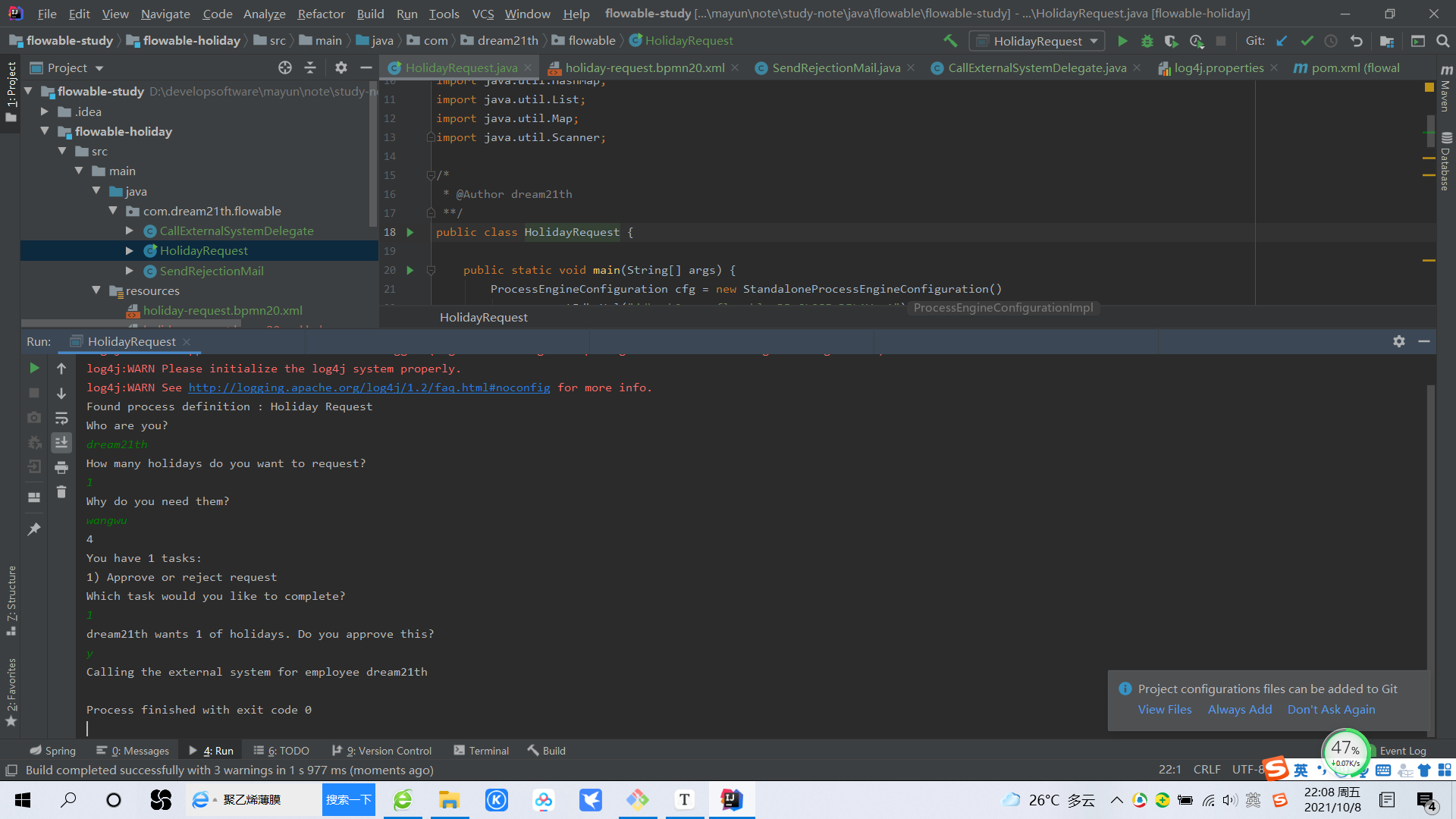Toggle soft-wrap in the Run console
This screenshot has width=1456, height=819.
pyautogui.click(x=61, y=418)
